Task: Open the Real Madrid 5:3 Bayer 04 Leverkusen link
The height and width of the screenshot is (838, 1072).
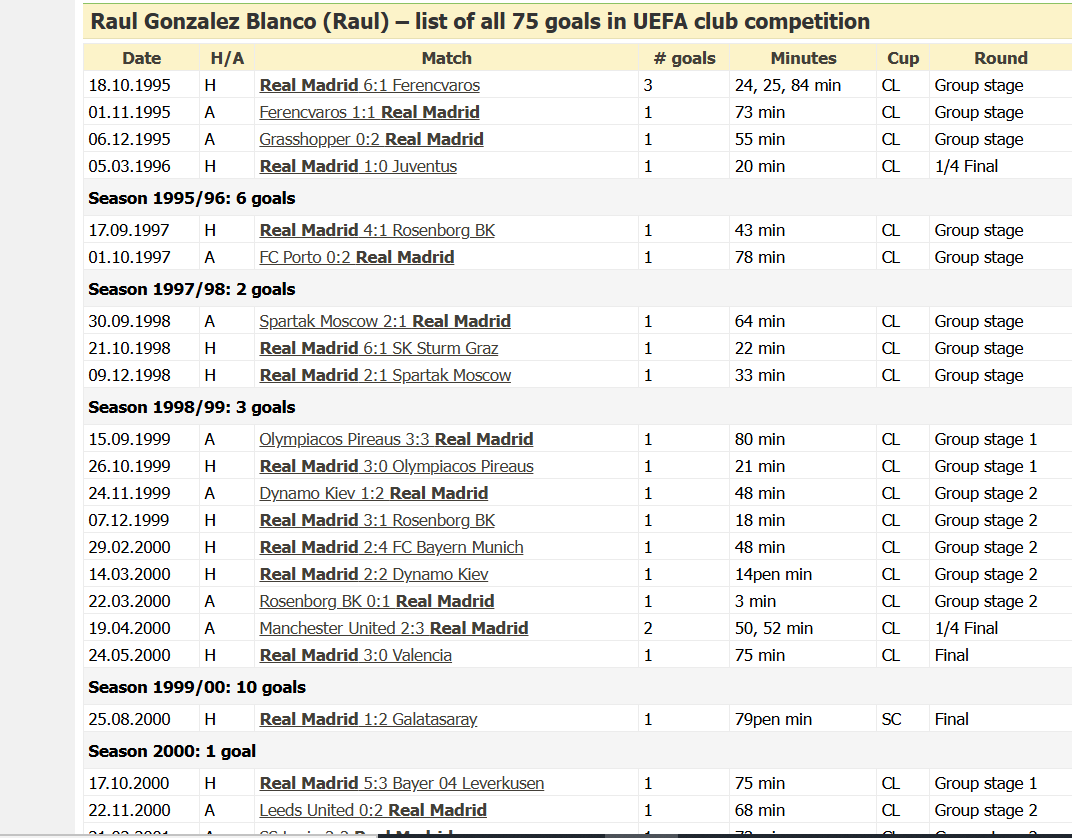Action: 402,784
